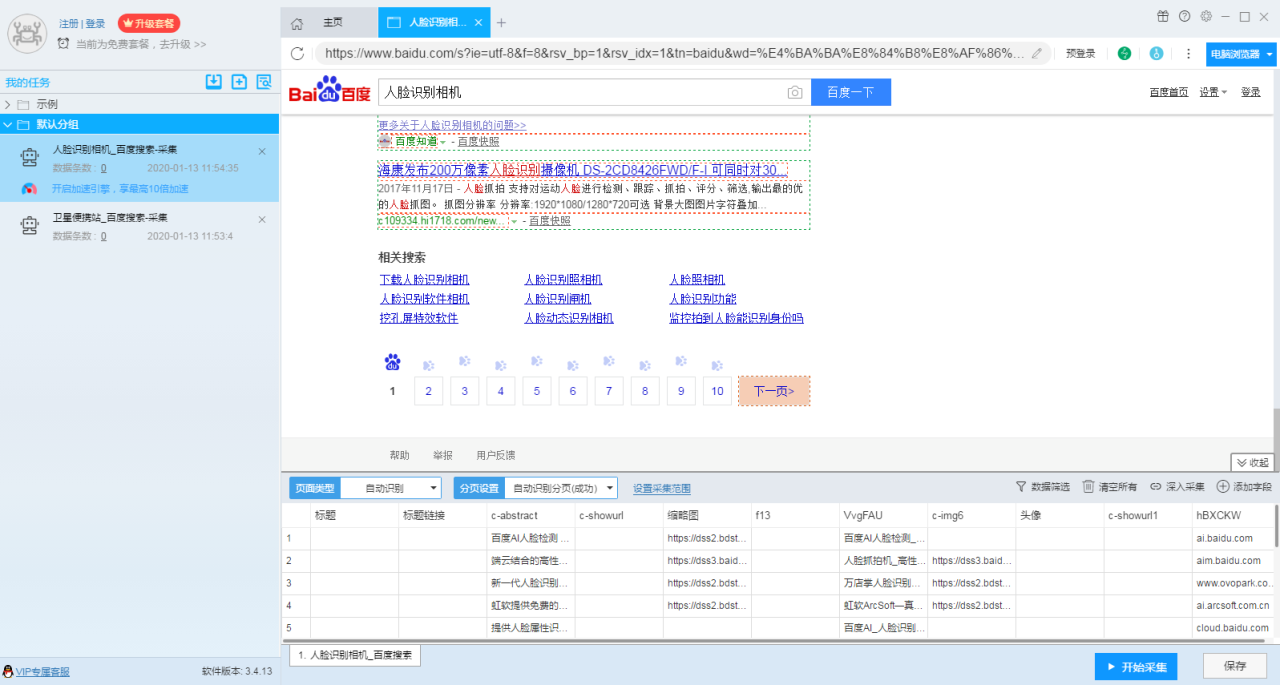The height and width of the screenshot is (685, 1280).
Task: Click the 注册 link
Action: point(69,23)
